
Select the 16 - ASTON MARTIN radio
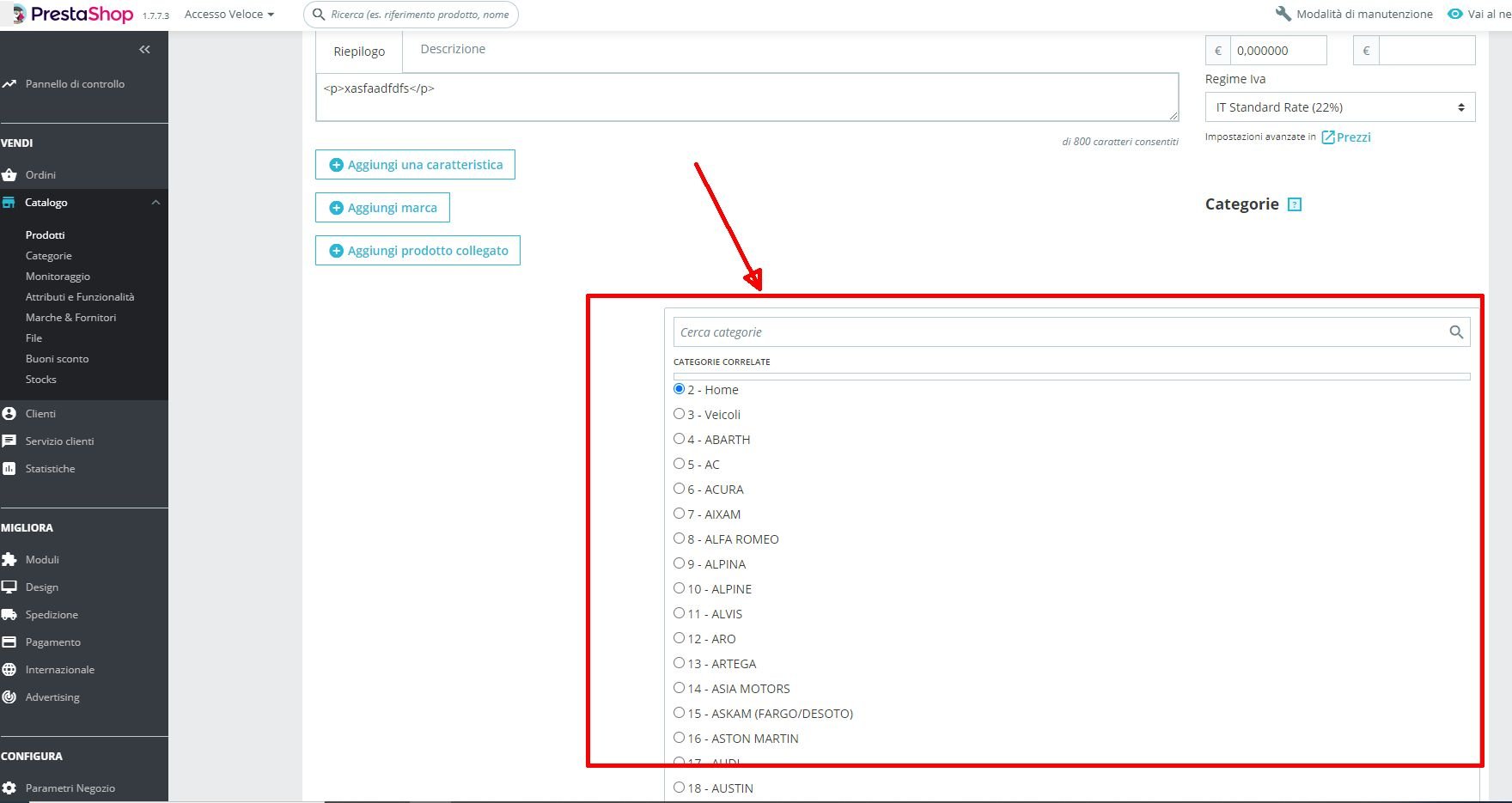click(680, 738)
